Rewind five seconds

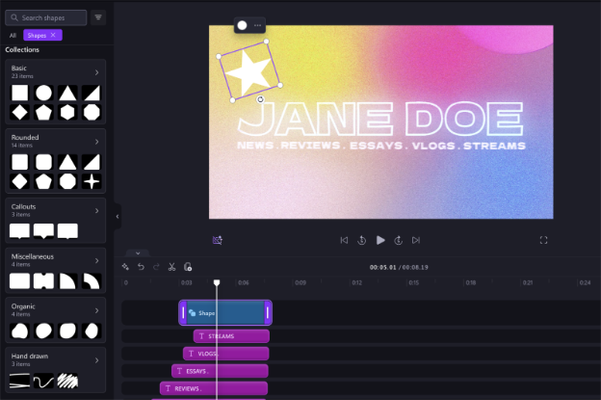click(361, 240)
